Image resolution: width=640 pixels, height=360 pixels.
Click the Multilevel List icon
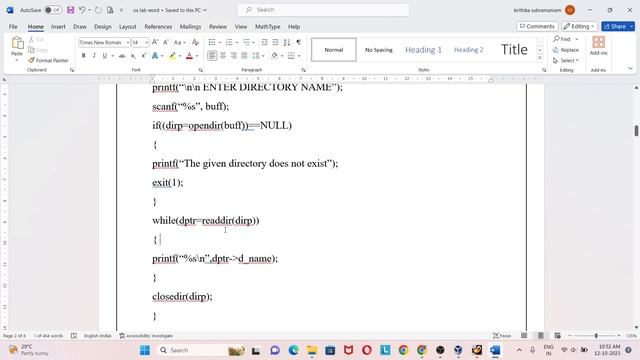click(246, 42)
